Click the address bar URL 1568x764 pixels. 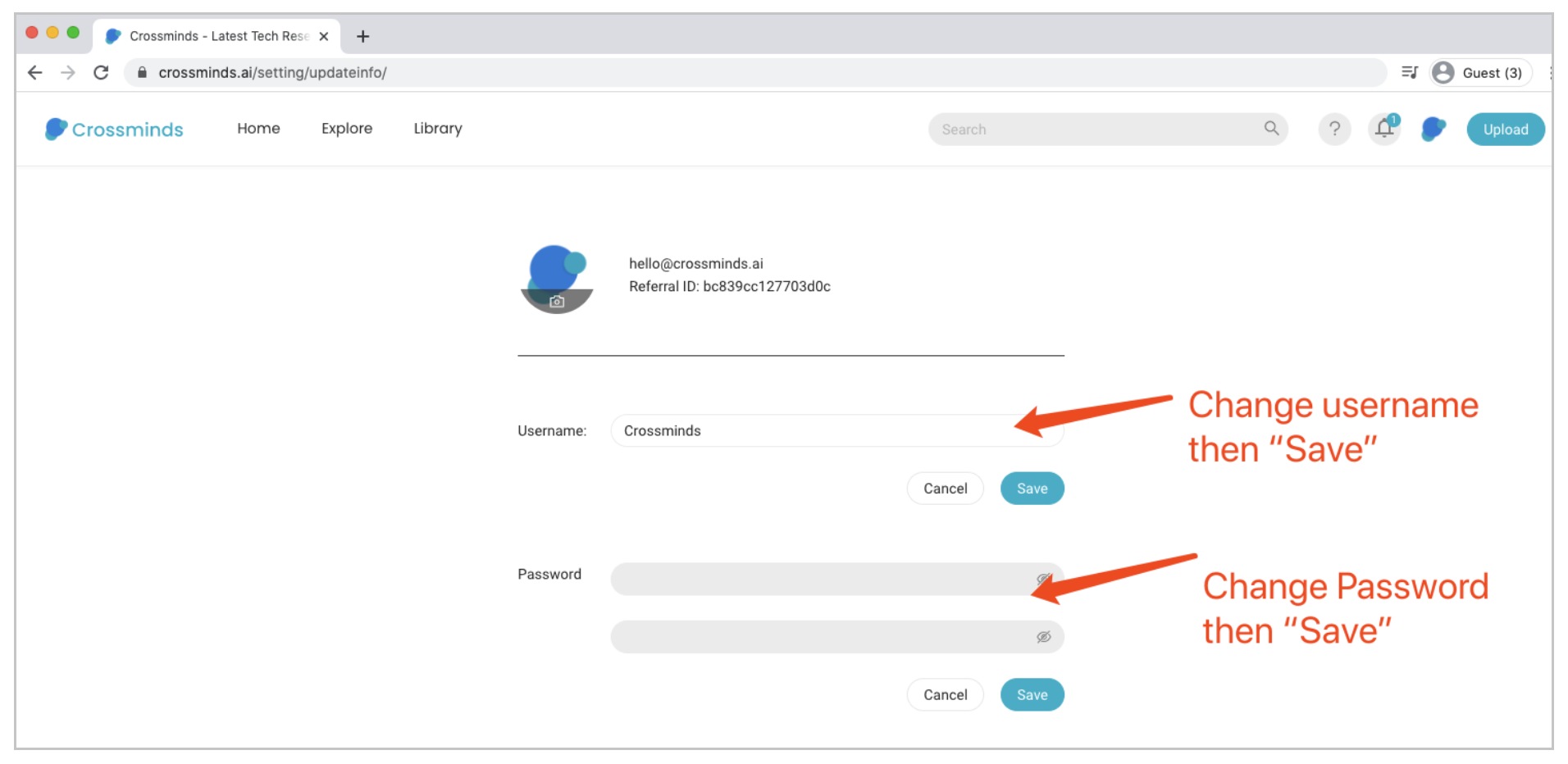pos(272,72)
